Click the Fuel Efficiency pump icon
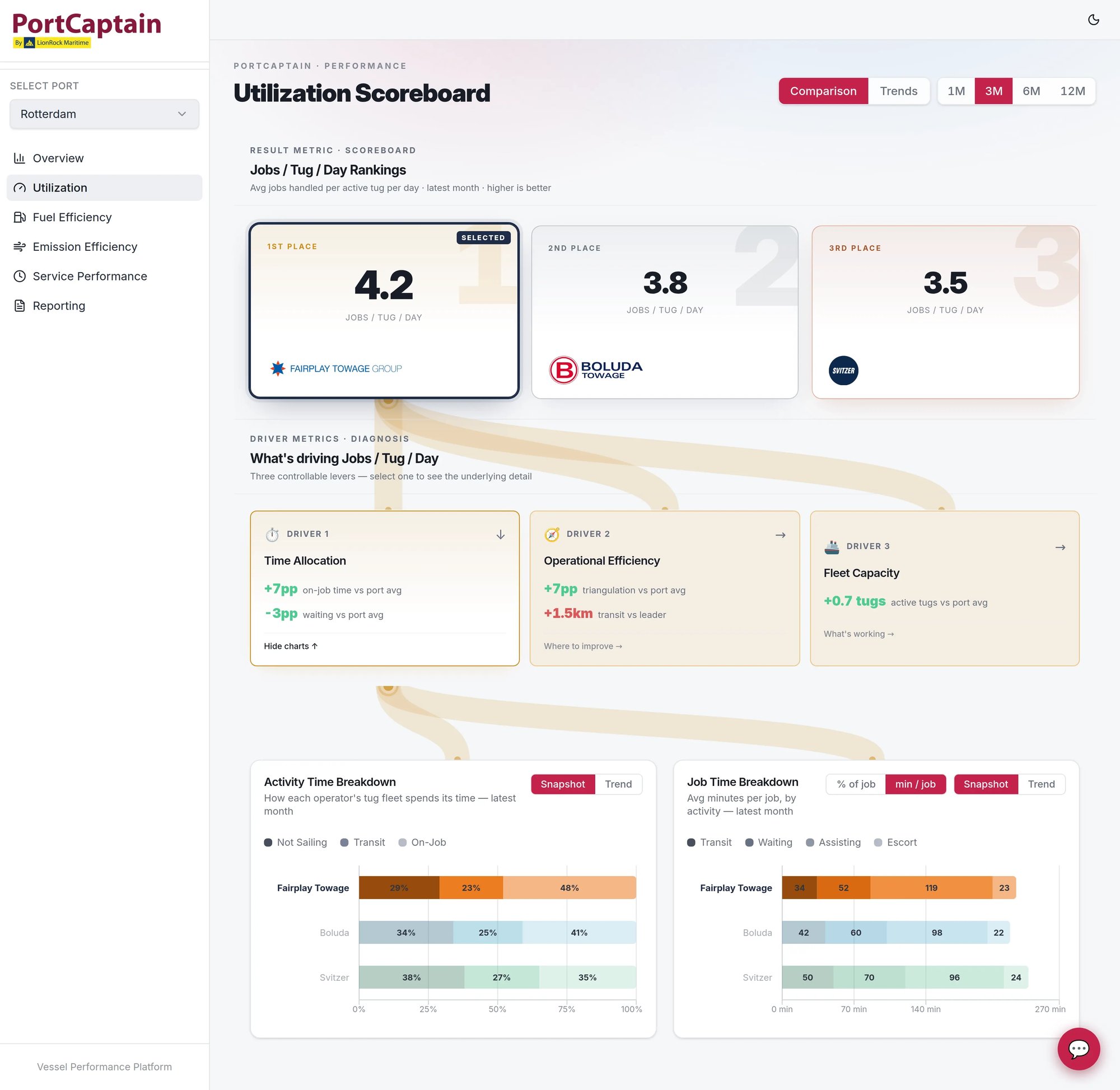 tap(20, 217)
